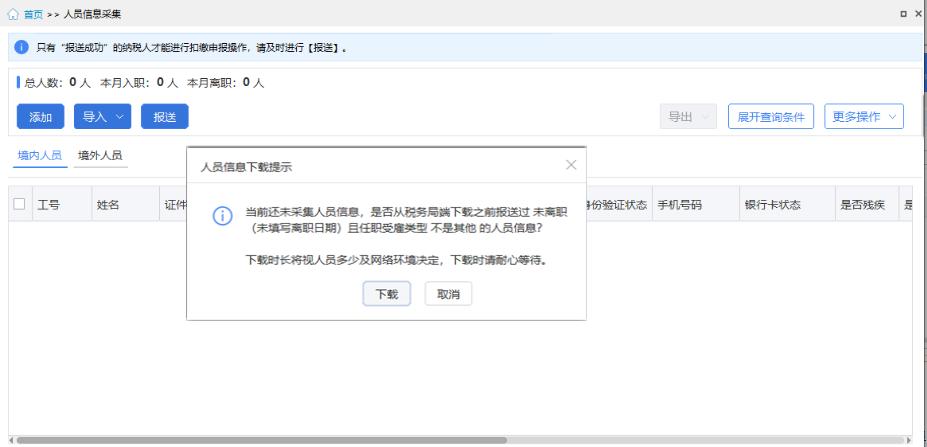Close the 人员信息下载提示 dialog with X
Viewport: 927px width, 447px height.
click(571, 165)
